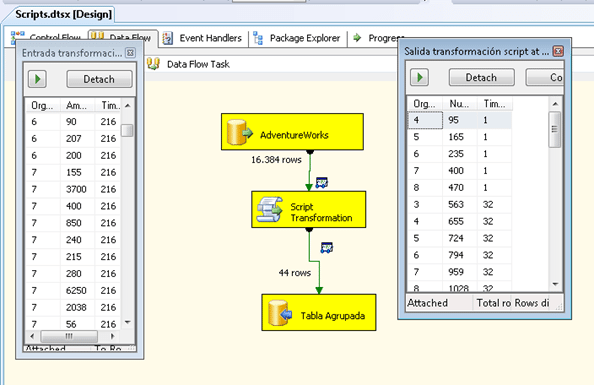Select cell 207 in Entrada viewer
The height and width of the screenshot is (385, 594).
tap(77, 139)
